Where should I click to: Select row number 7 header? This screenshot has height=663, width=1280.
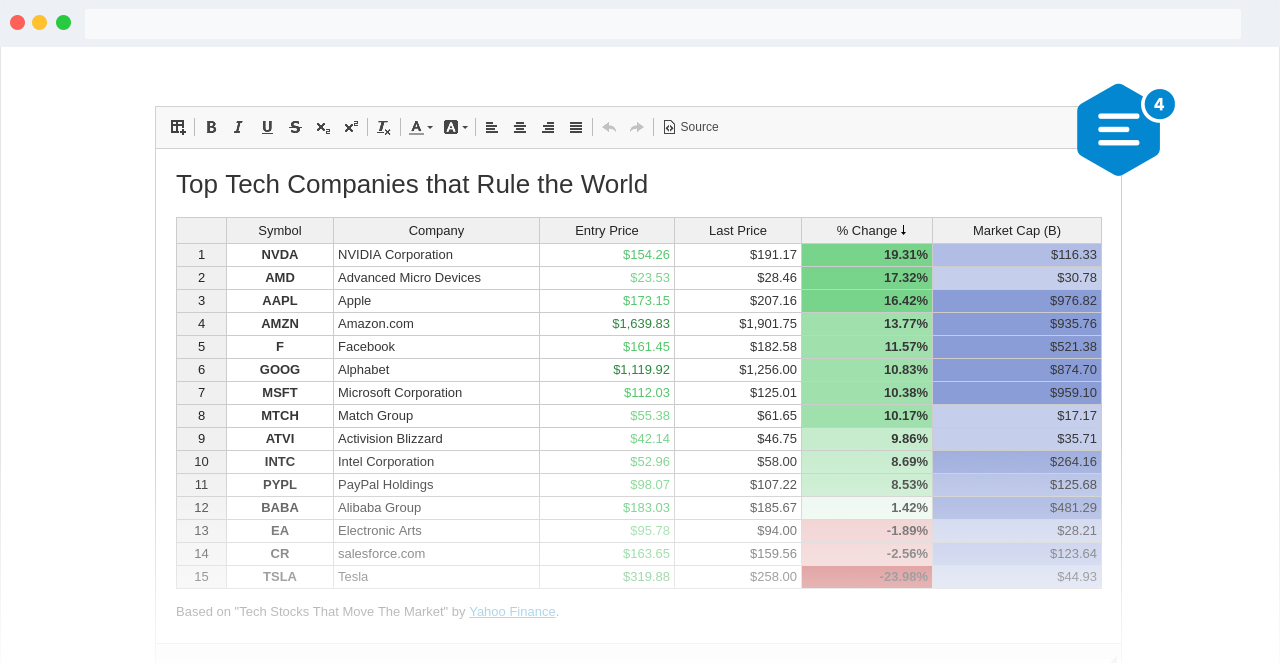coord(201,393)
